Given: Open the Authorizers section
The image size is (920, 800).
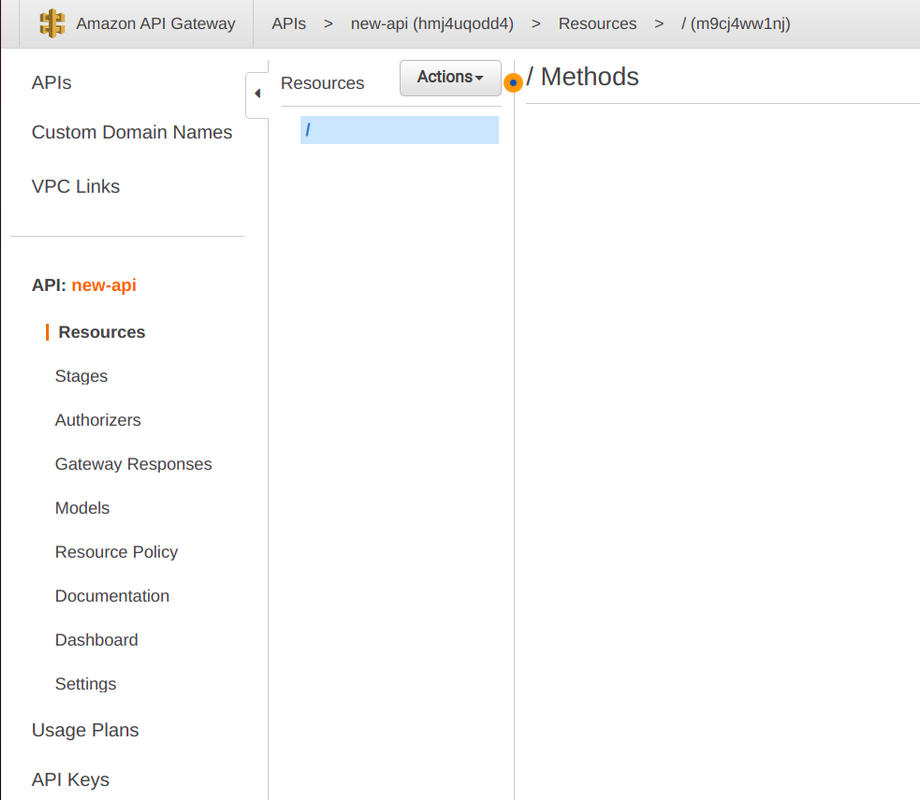Looking at the screenshot, I should 98,420.
